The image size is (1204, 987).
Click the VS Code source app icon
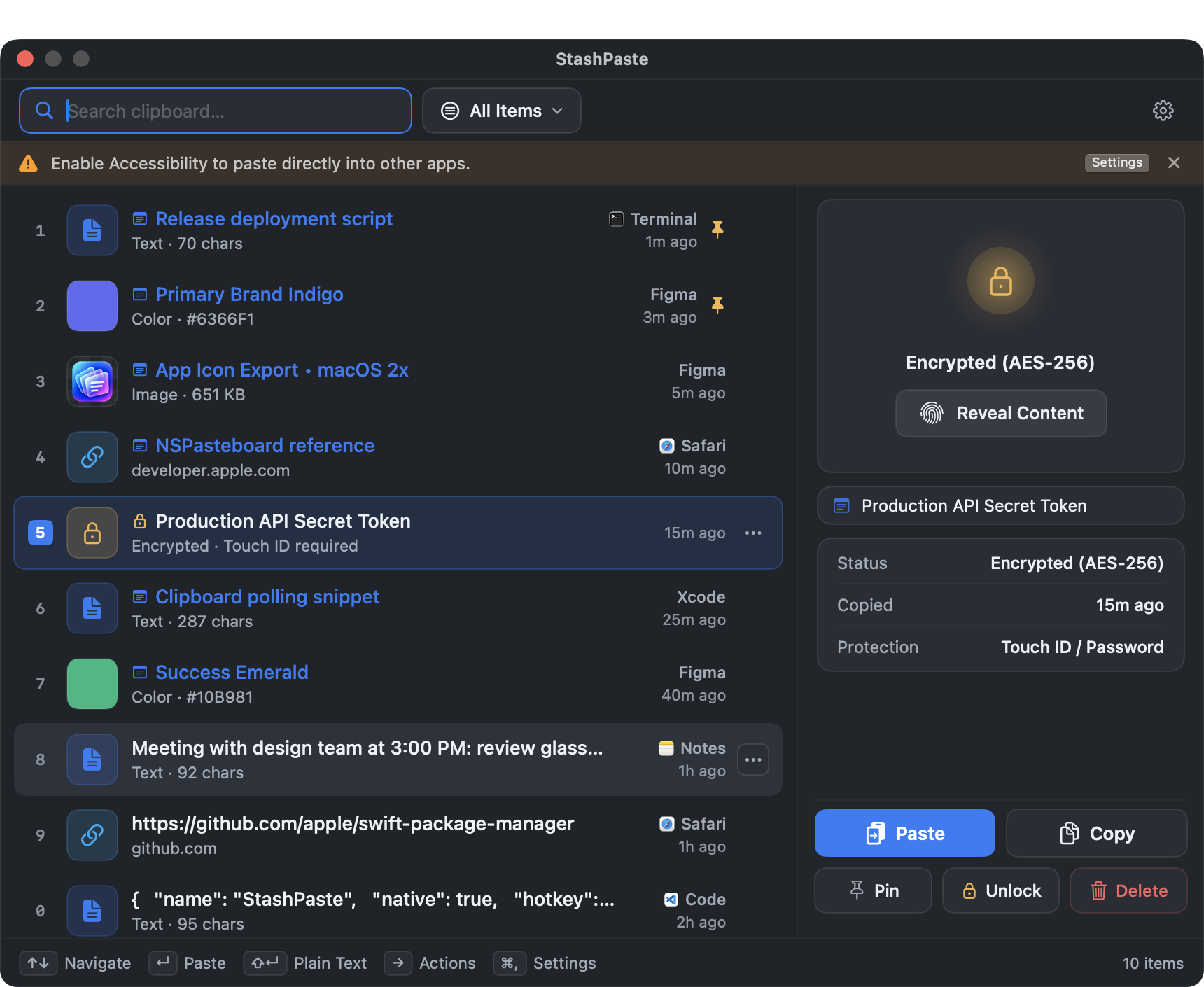[671, 899]
